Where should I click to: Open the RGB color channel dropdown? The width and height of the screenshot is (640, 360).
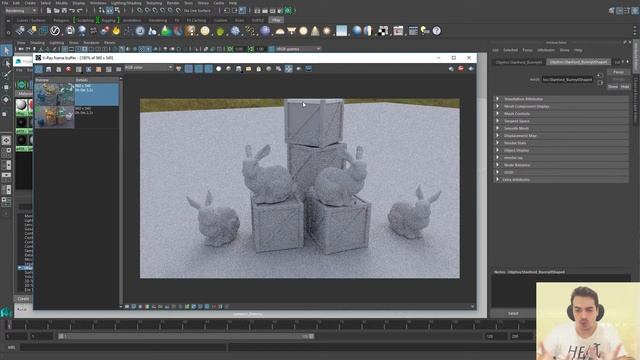[149, 68]
